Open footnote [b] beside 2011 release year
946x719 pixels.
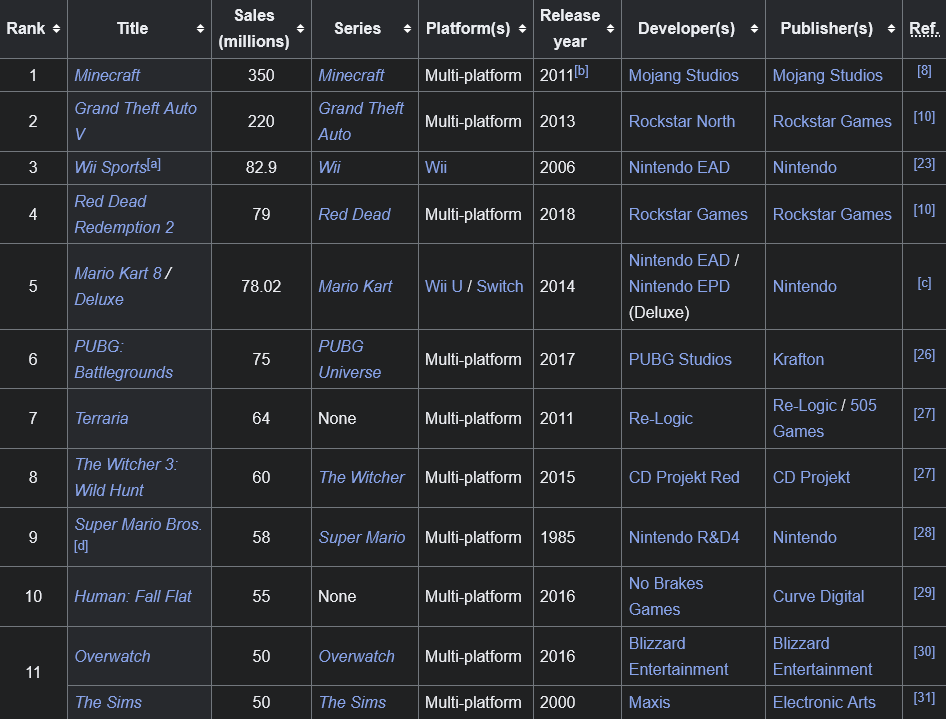(x=581, y=71)
